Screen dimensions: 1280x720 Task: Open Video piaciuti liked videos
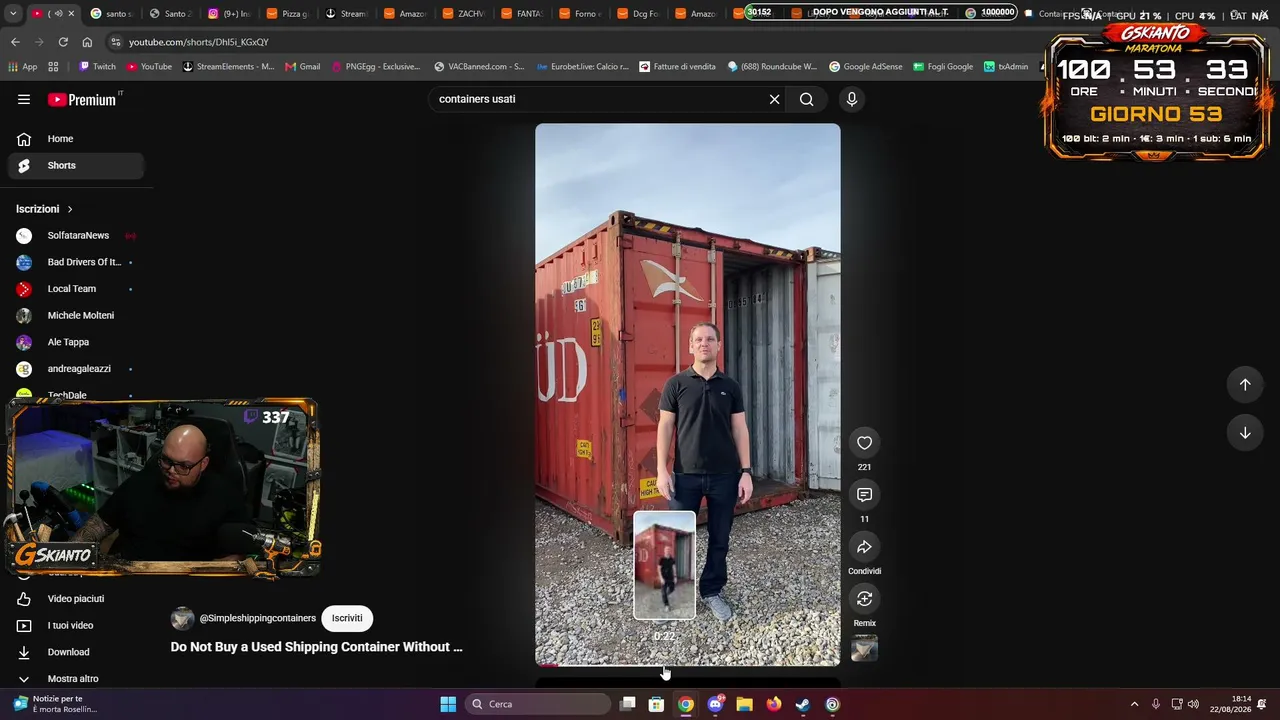point(76,599)
